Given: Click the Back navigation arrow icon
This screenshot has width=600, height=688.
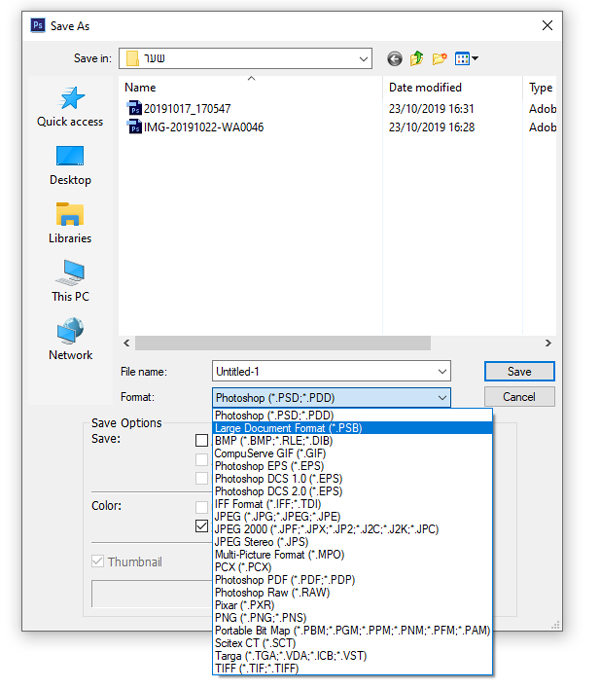Looking at the screenshot, I should point(395,58).
